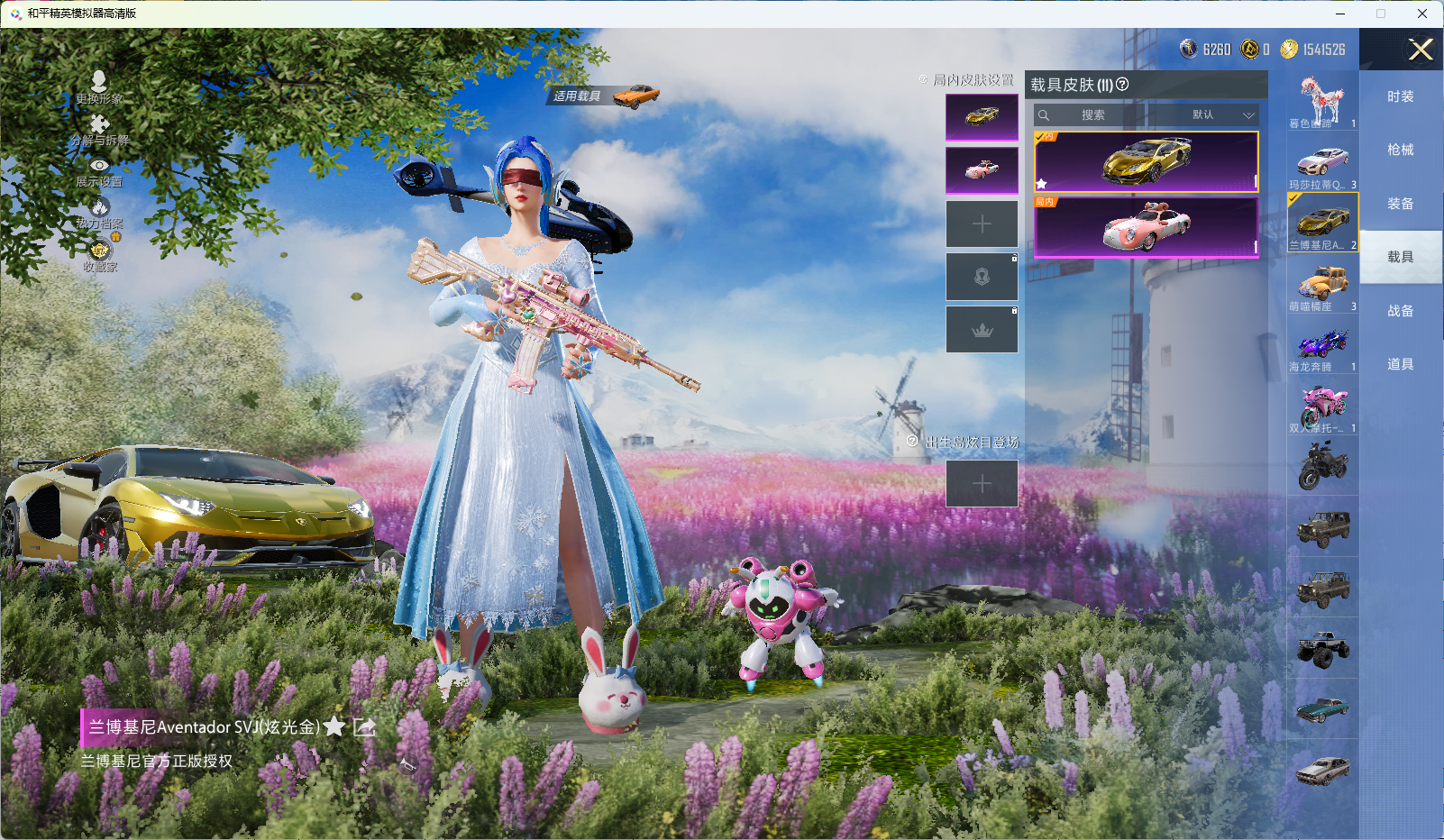The width and height of the screenshot is (1444, 840).
Task: Add a skin in the empty plus slot
Action: tap(982, 224)
